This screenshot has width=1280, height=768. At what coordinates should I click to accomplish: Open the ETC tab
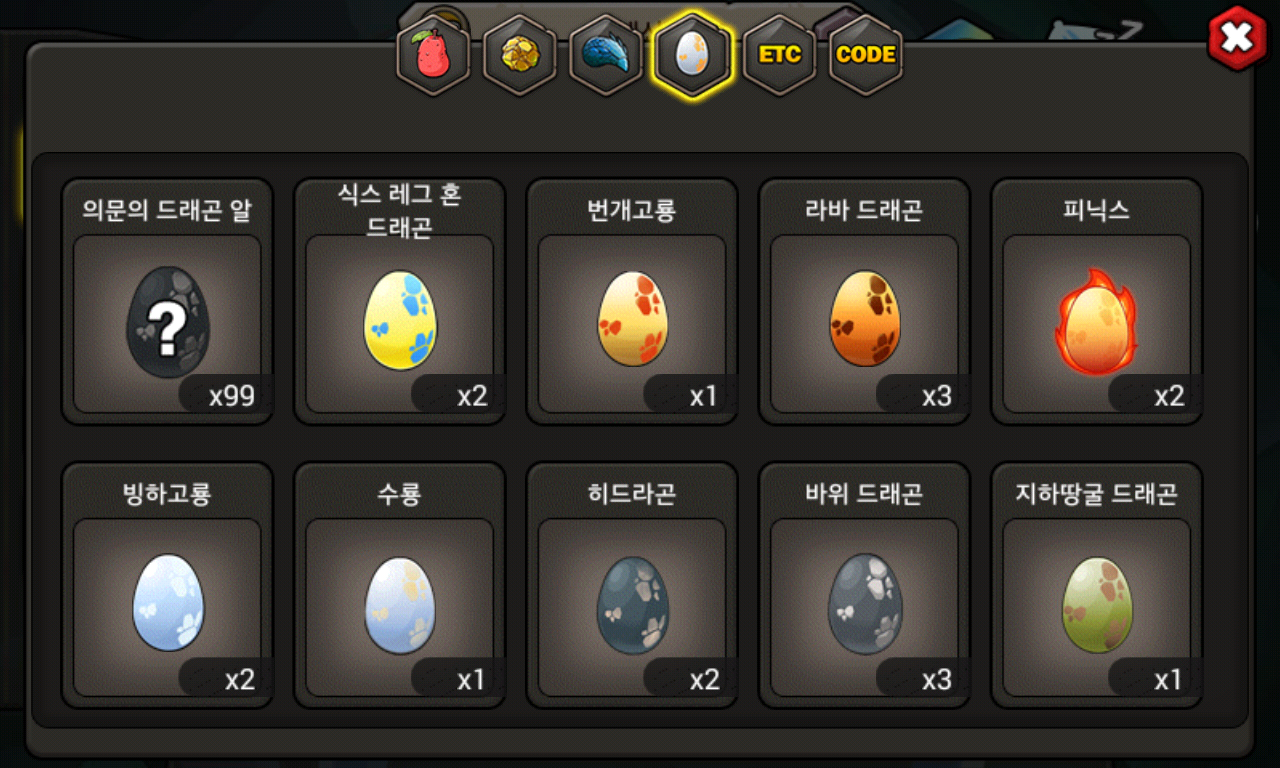(x=779, y=54)
